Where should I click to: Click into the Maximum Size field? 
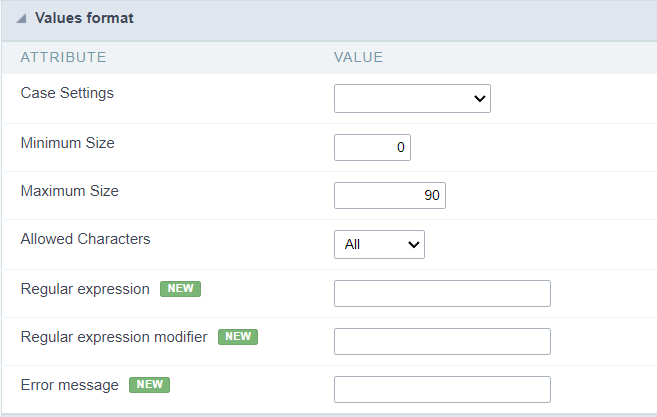click(389, 195)
